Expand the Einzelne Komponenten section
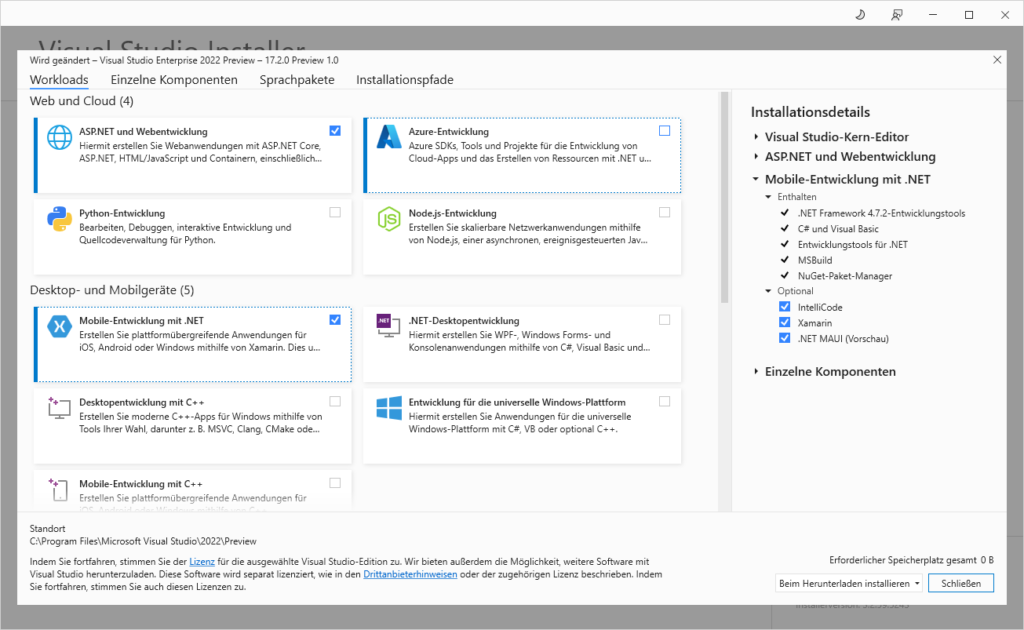The height and width of the screenshot is (630, 1024). [x=757, y=372]
